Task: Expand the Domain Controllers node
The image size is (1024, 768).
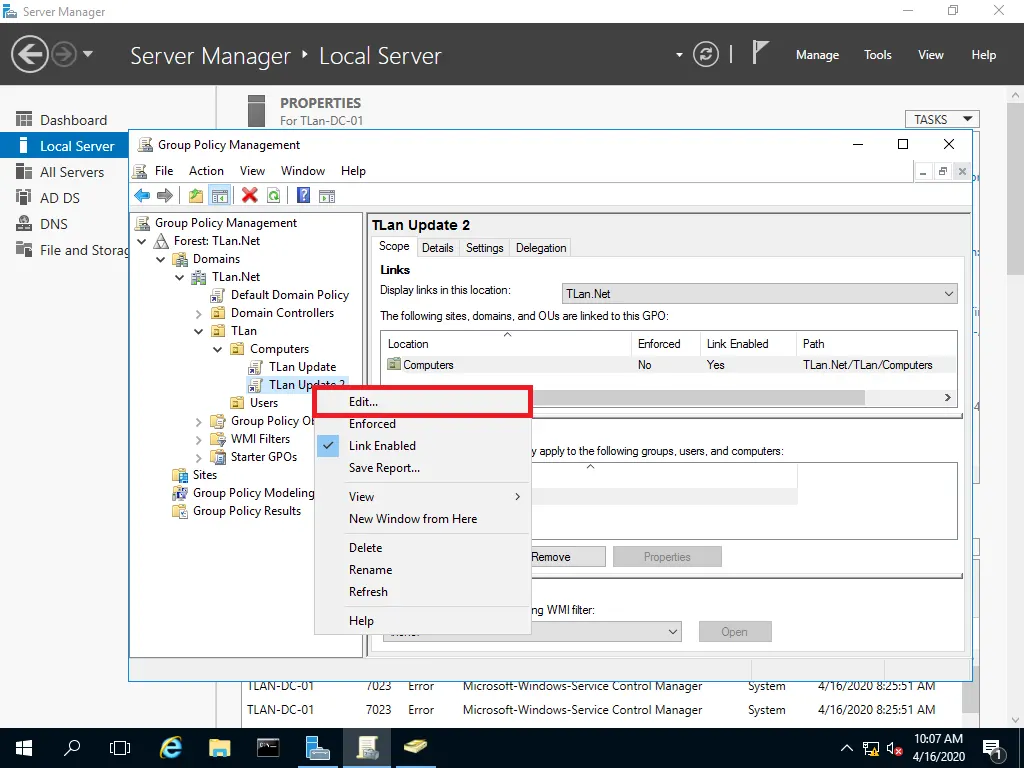Action: click(x=199, y=313)
